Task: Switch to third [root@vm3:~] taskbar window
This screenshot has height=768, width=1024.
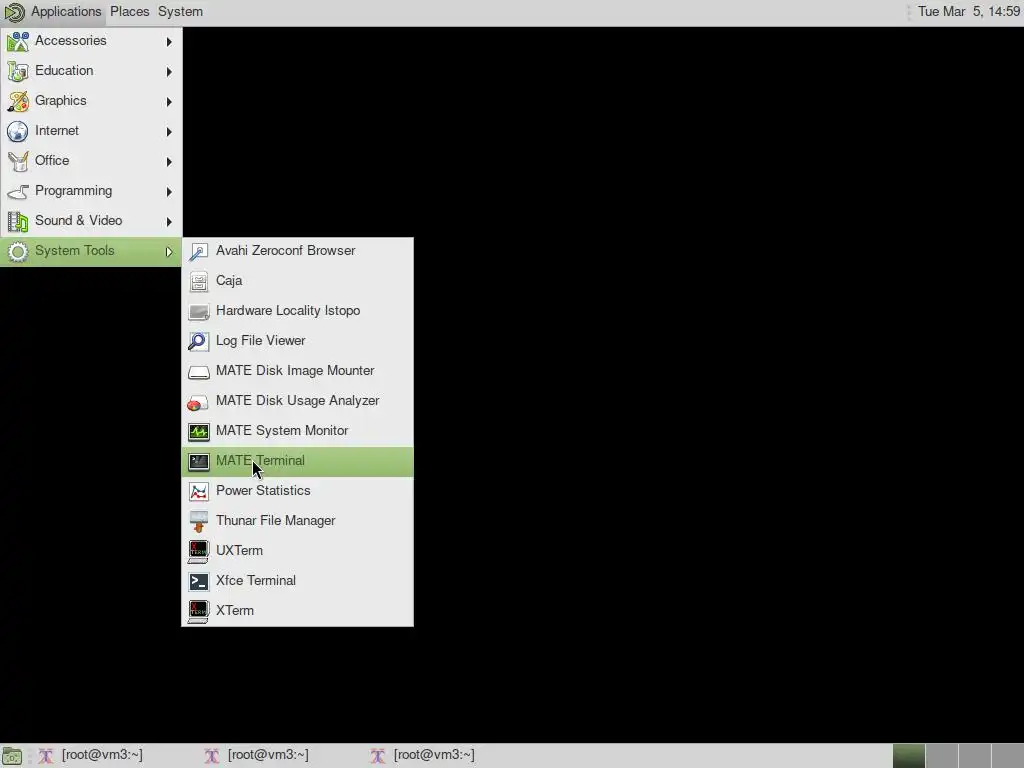Action: 447,756
